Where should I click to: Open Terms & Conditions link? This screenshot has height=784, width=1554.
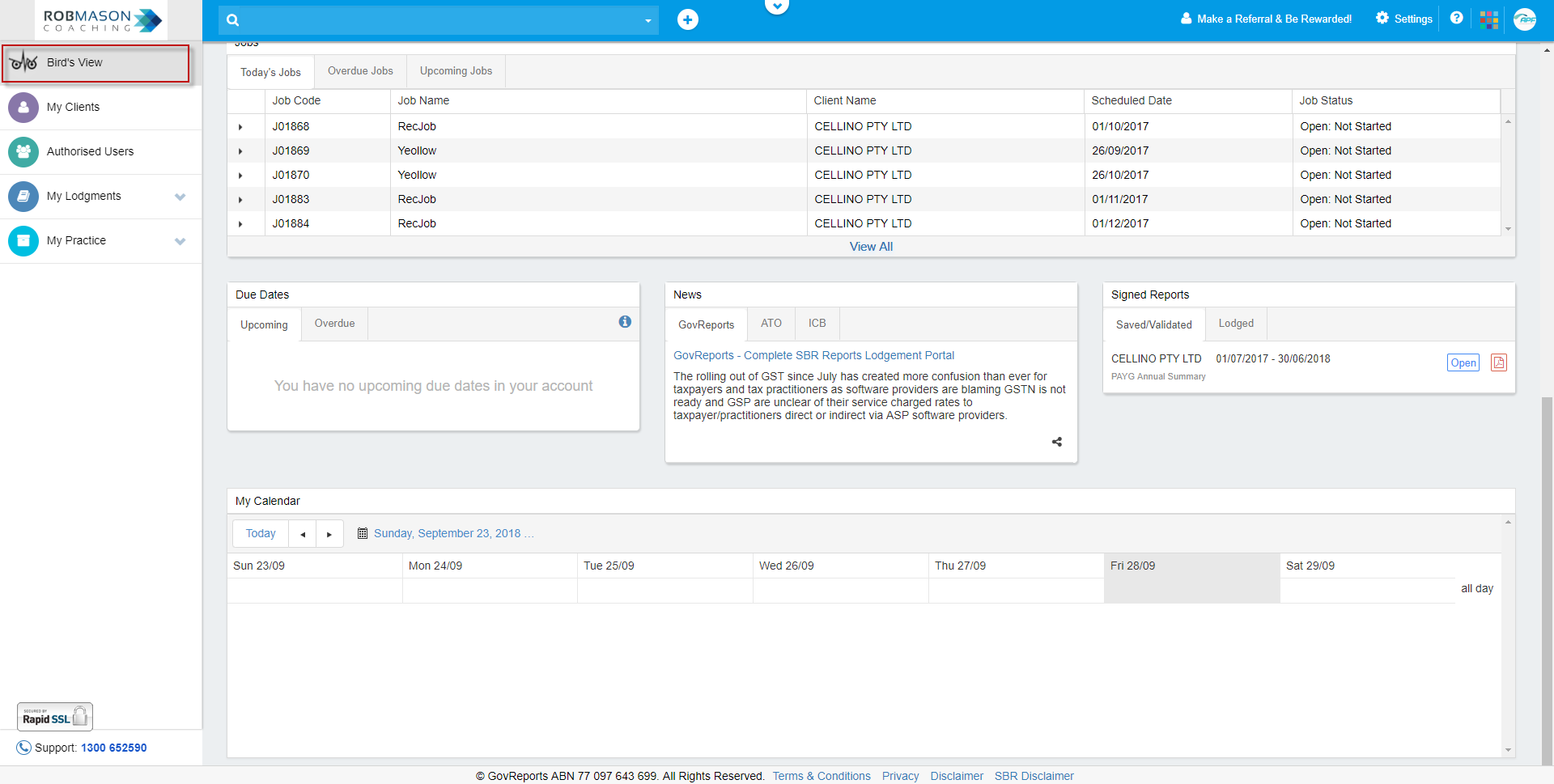pos(822,776)
